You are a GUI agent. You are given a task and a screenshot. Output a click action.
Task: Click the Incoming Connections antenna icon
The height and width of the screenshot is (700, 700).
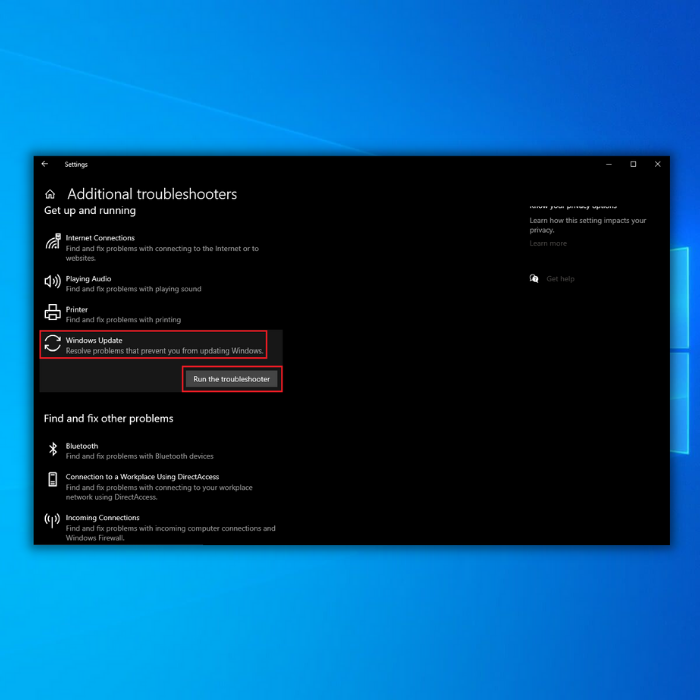(52, 520)
